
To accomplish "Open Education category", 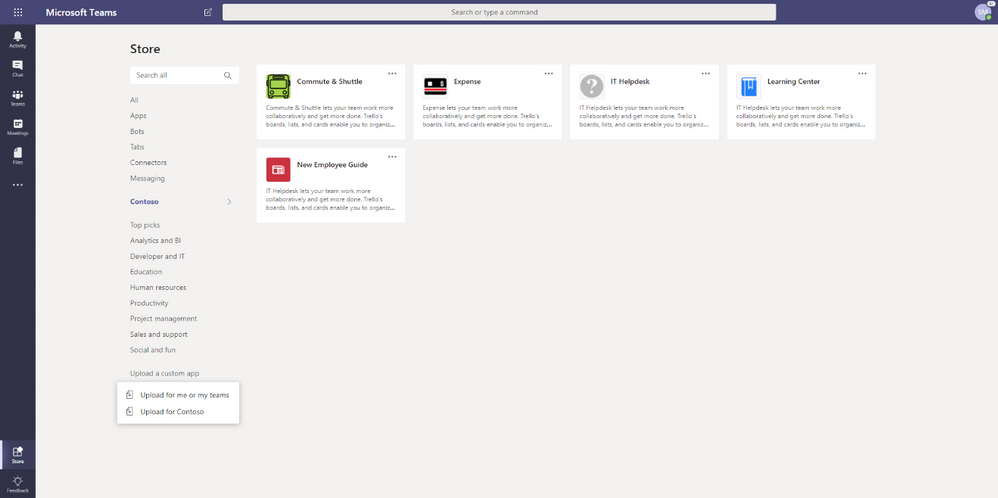I will pos(146,272).
